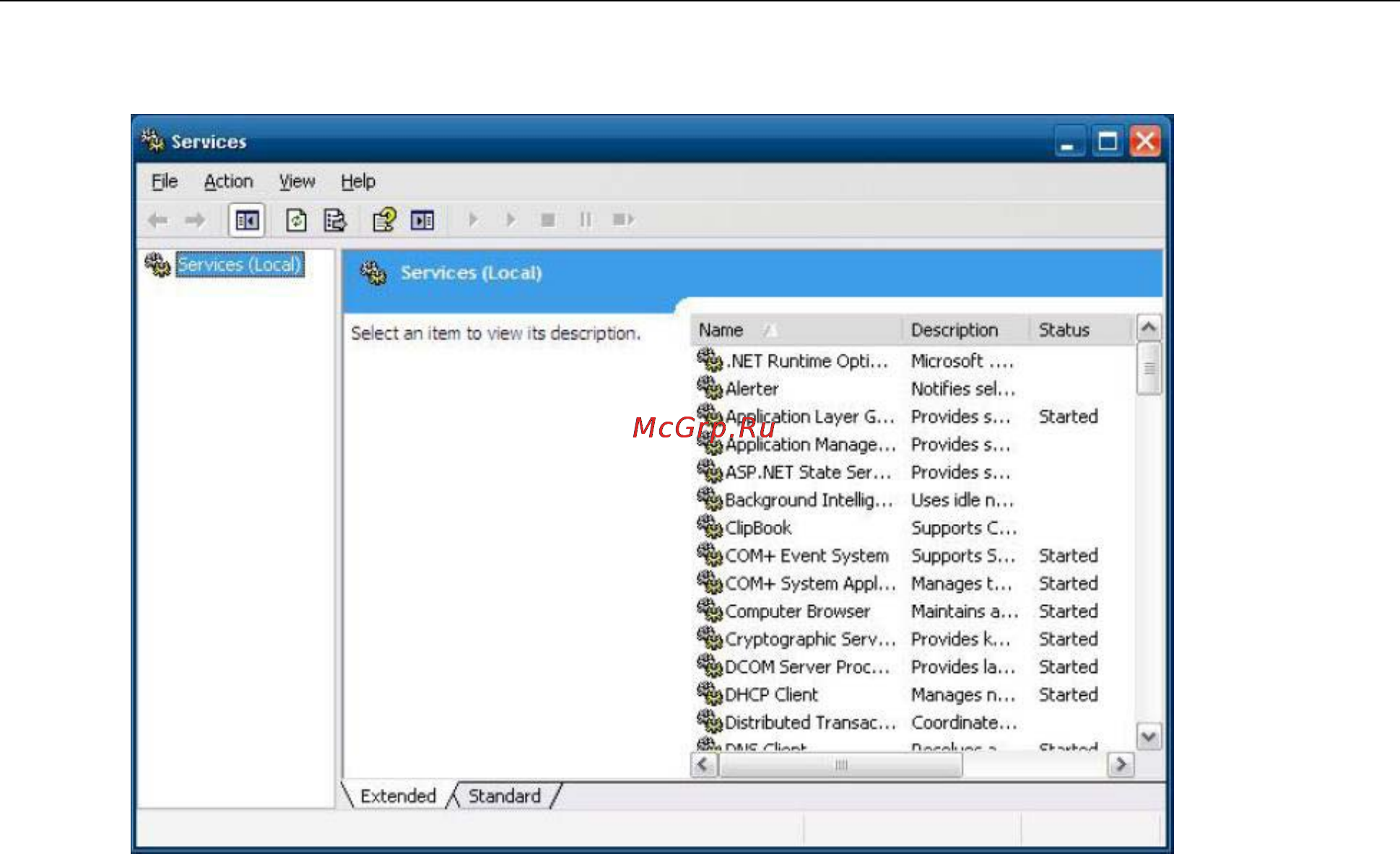Click the gear icon next to ClipBook
This screenshot has width=1400, height=854.
pos(710,527)
